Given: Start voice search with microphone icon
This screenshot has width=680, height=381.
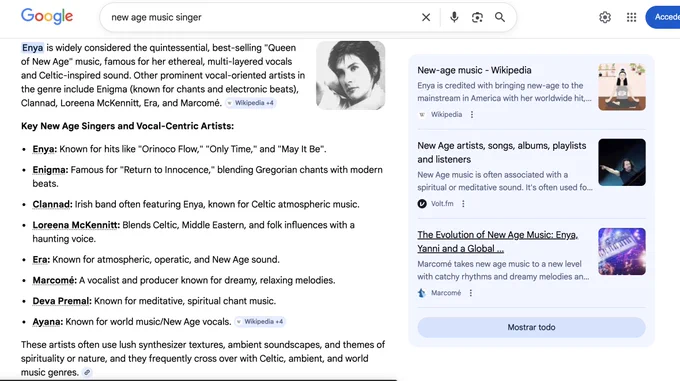Looking at the screenshot, I should 454,17.
